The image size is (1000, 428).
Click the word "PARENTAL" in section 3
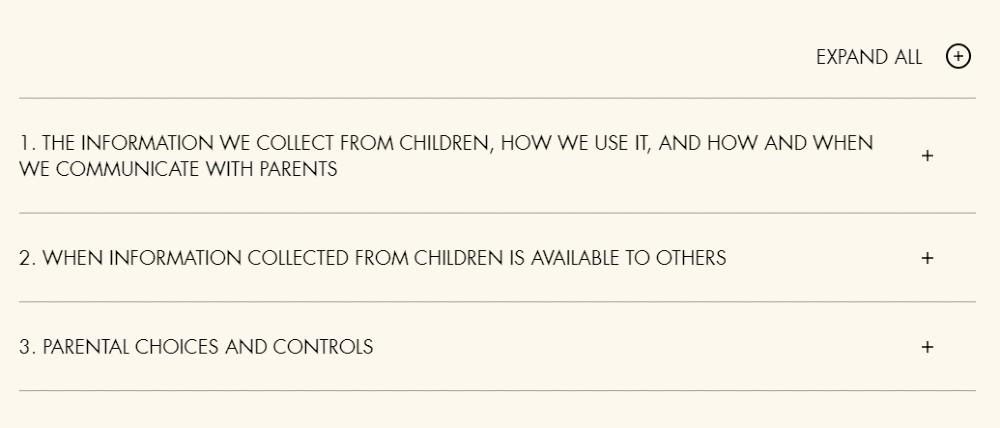point(86,347)
